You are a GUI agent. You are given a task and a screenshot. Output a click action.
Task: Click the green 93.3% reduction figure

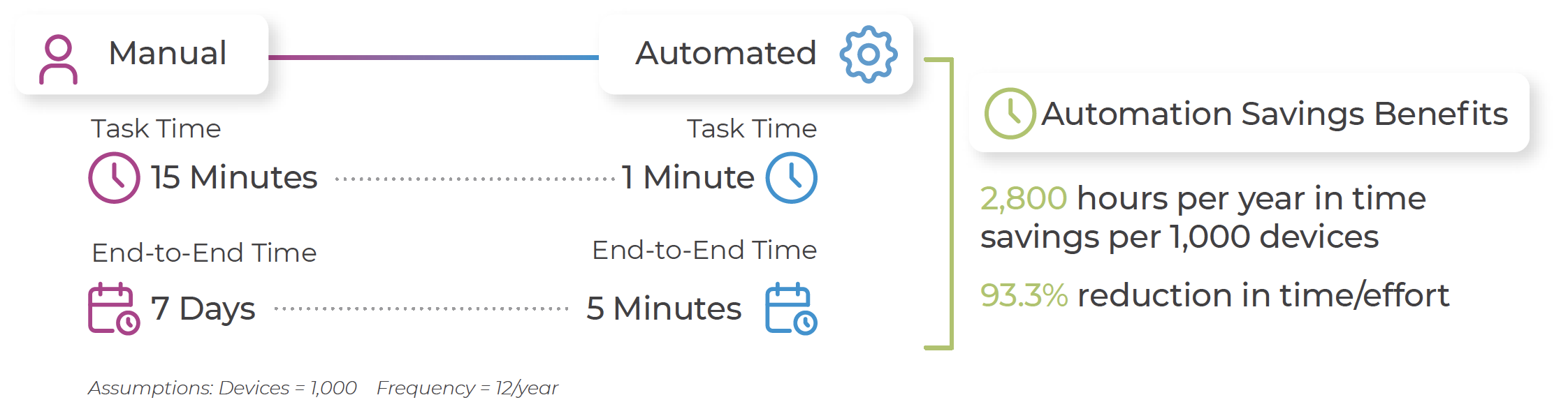[1024, 295]
